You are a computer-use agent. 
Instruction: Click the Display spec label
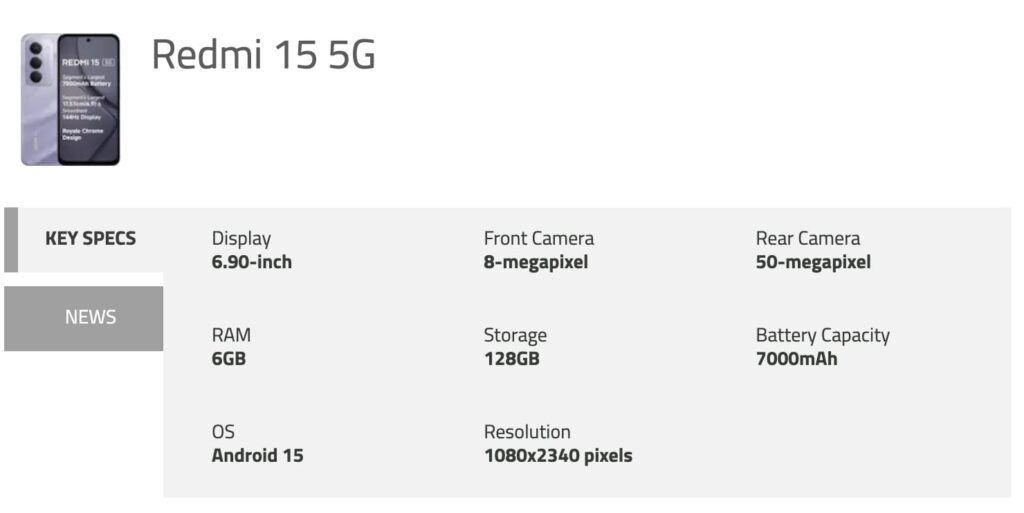241,238
